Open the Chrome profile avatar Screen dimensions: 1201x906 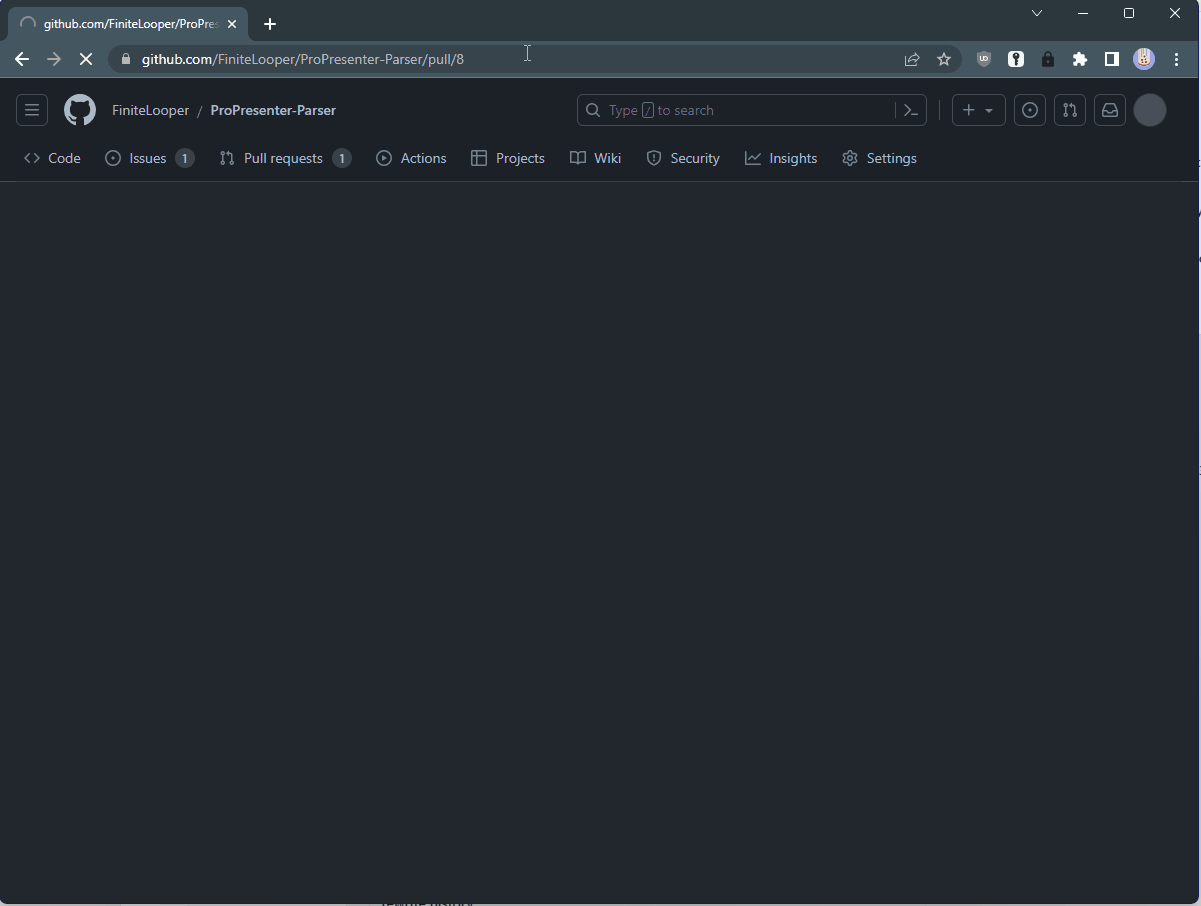point(1144,59)
